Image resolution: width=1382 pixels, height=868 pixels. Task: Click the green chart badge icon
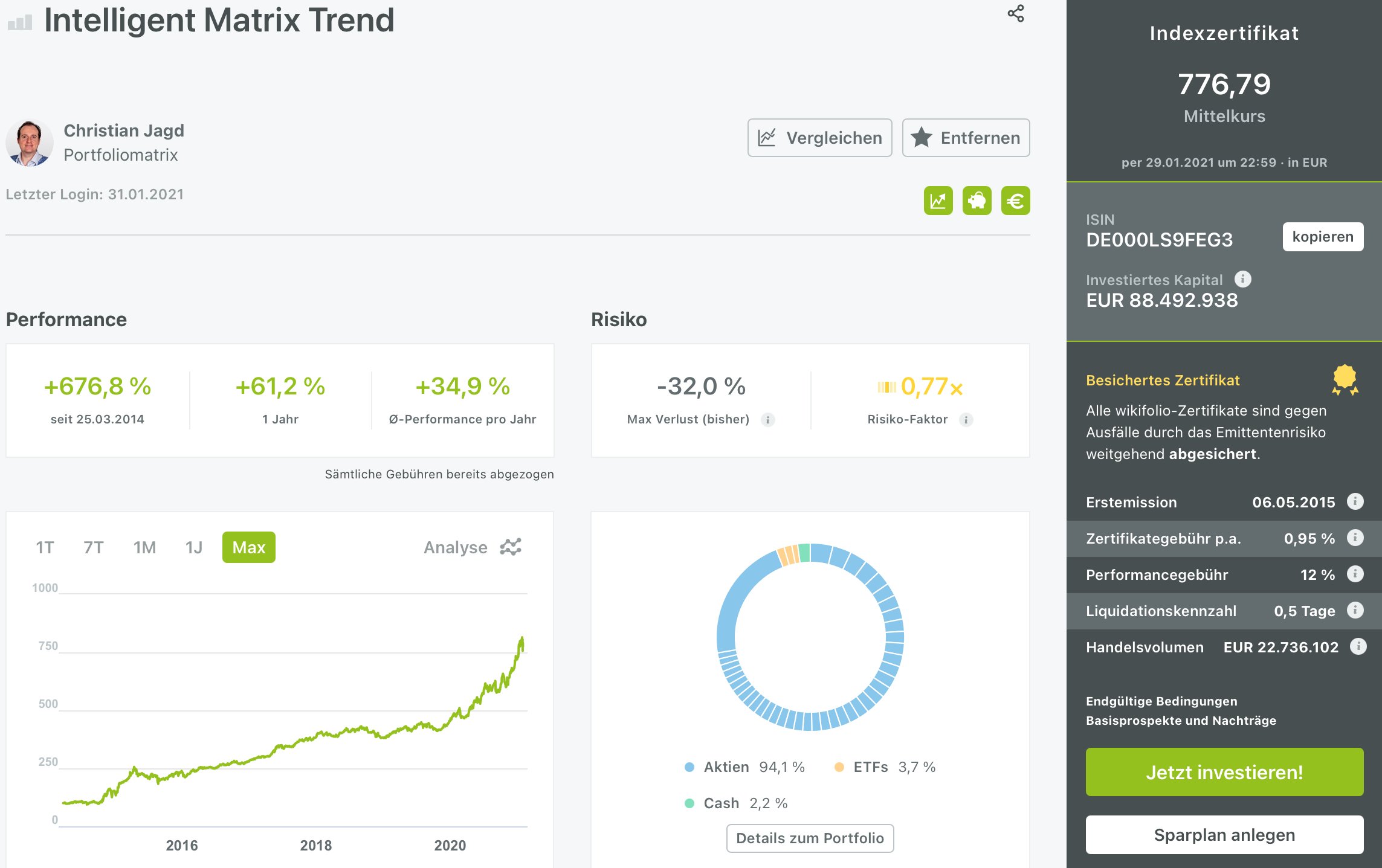pyautogui.click(x=938, y=201)
